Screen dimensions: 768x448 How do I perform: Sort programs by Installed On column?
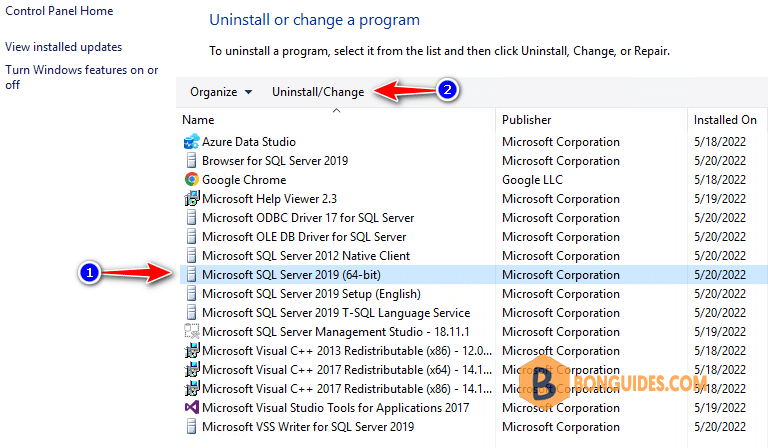(725, 120)
